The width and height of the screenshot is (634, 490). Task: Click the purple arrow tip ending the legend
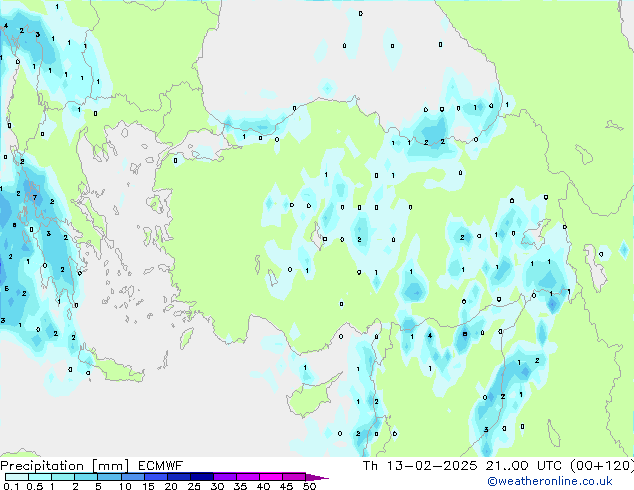[x=317, y=477]
